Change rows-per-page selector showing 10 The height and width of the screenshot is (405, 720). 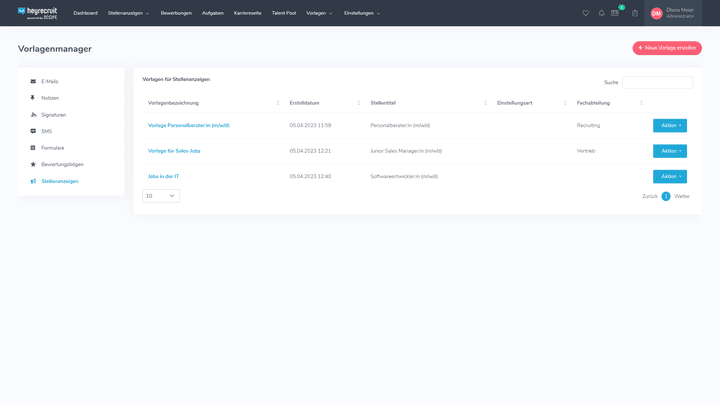160,196
